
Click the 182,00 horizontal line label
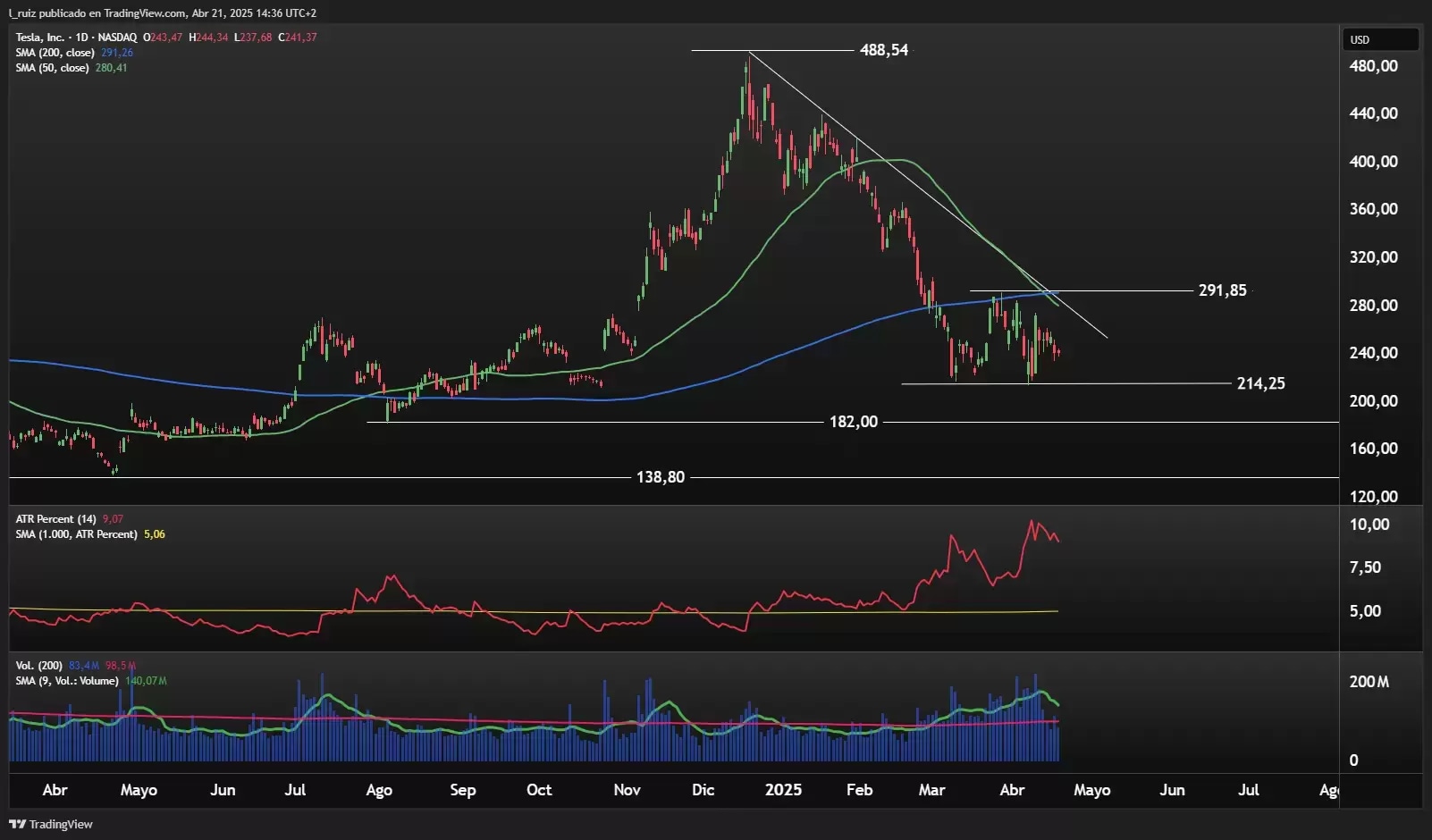(854, 422)
